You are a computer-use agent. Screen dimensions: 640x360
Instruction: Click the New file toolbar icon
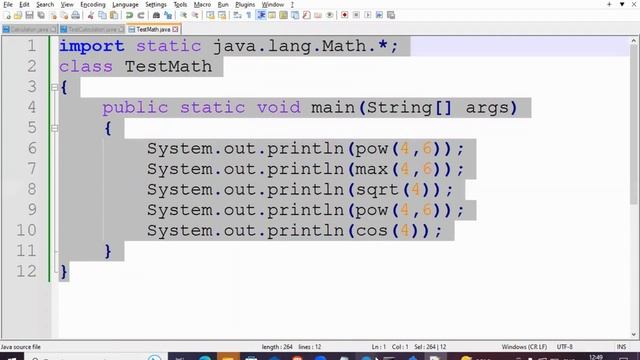click(x=7, y=15)
